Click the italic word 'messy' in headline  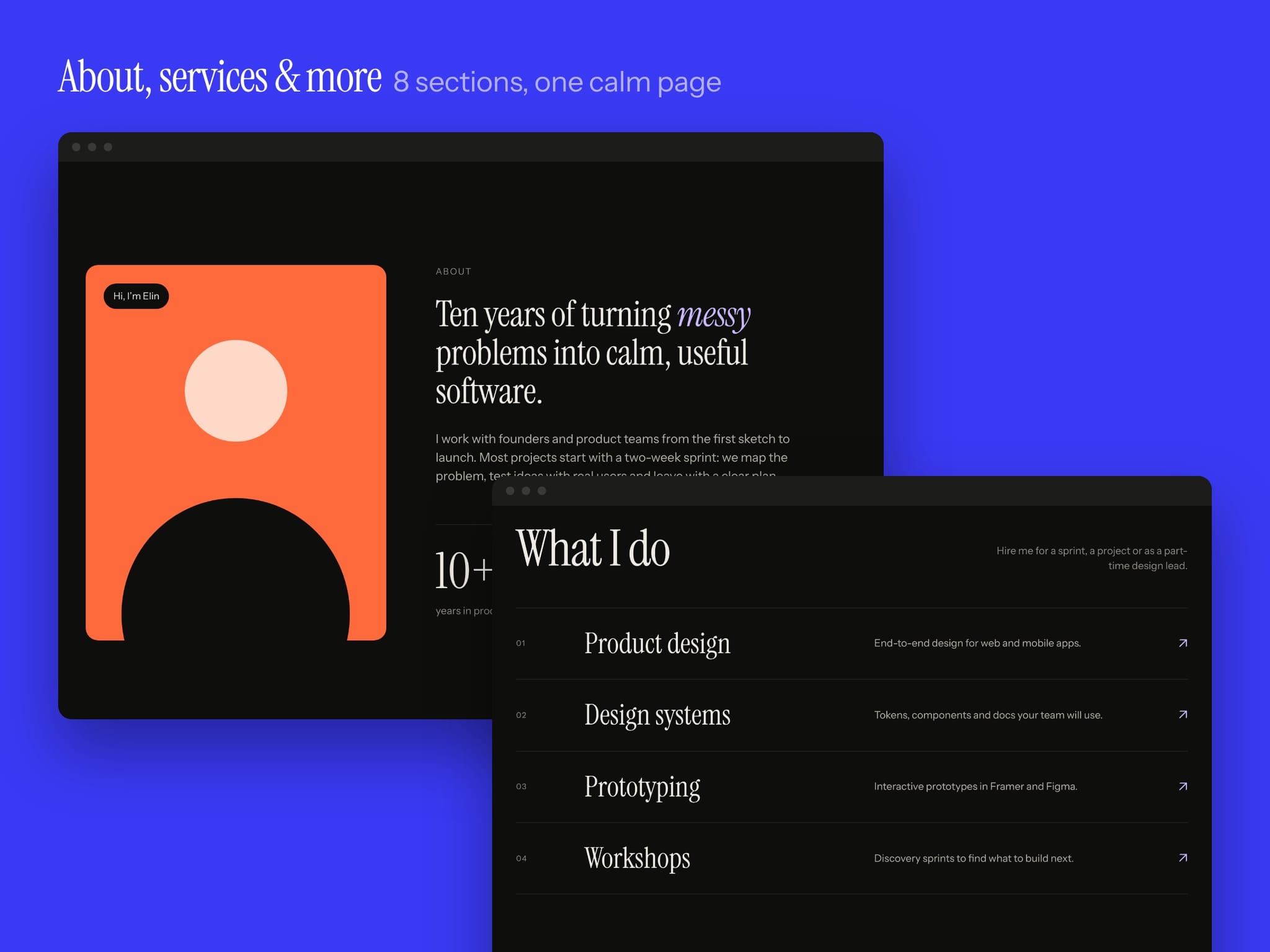coord(714,315)
